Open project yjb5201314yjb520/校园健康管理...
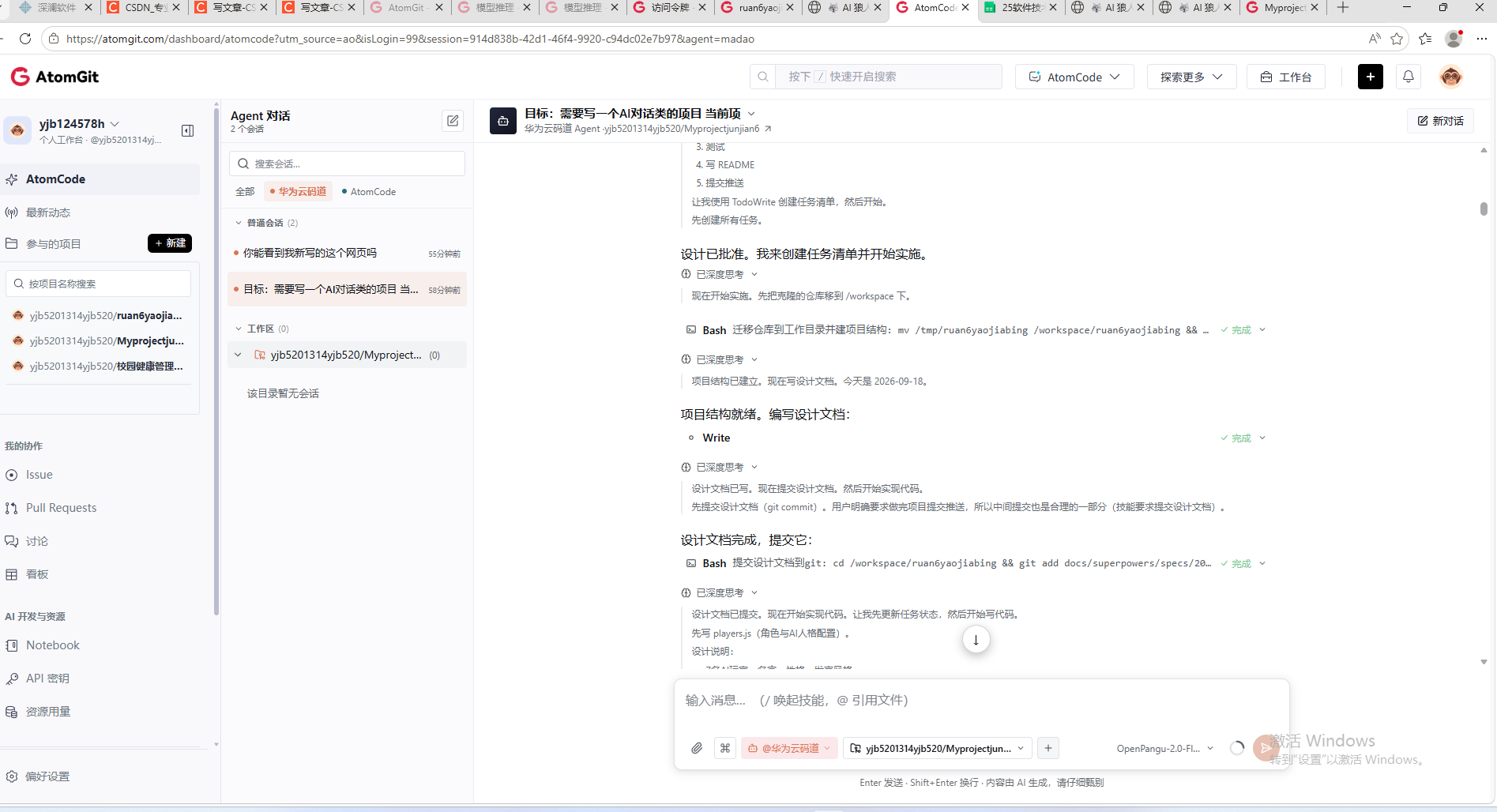 tap(100, 366)
